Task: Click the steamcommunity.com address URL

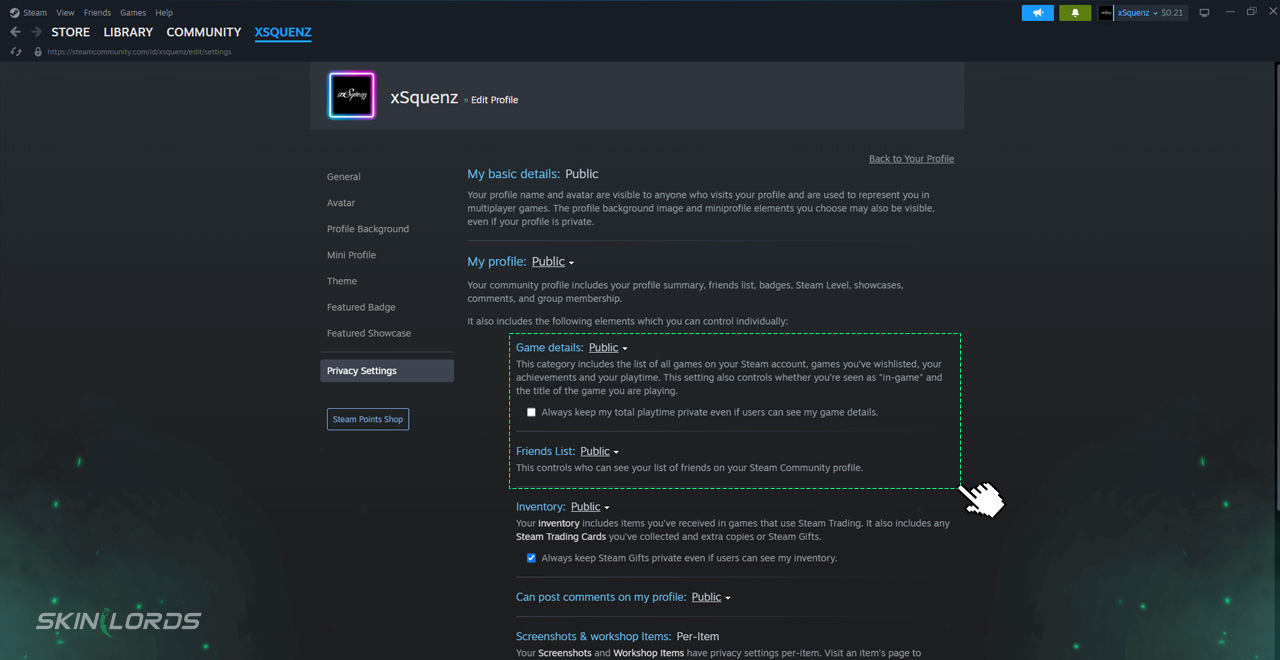Action: (x=139, y=52)
